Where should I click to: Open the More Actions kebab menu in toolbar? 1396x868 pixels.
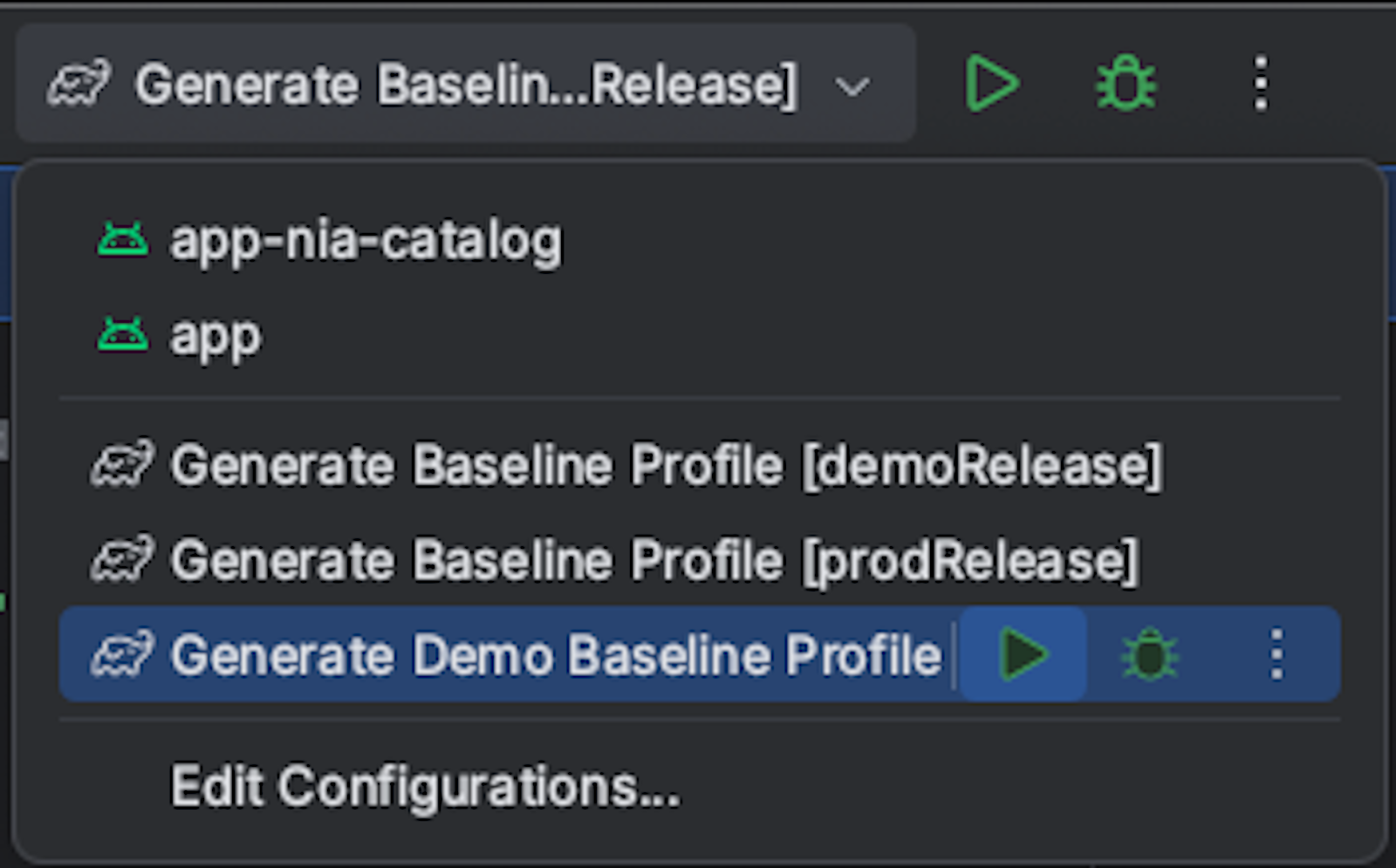point(1260,85)
